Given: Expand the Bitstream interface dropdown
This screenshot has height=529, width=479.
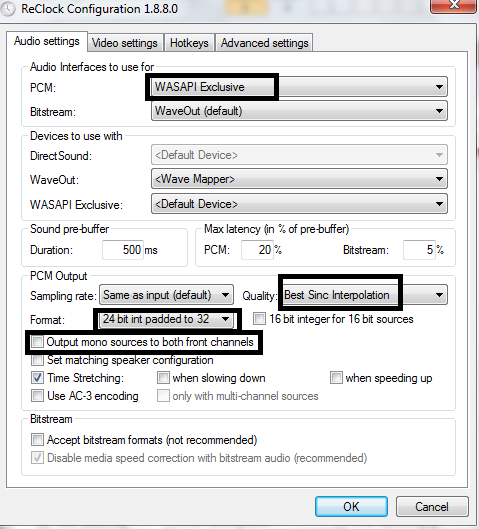Looking at the screenshot, I should tap(299, 111).
